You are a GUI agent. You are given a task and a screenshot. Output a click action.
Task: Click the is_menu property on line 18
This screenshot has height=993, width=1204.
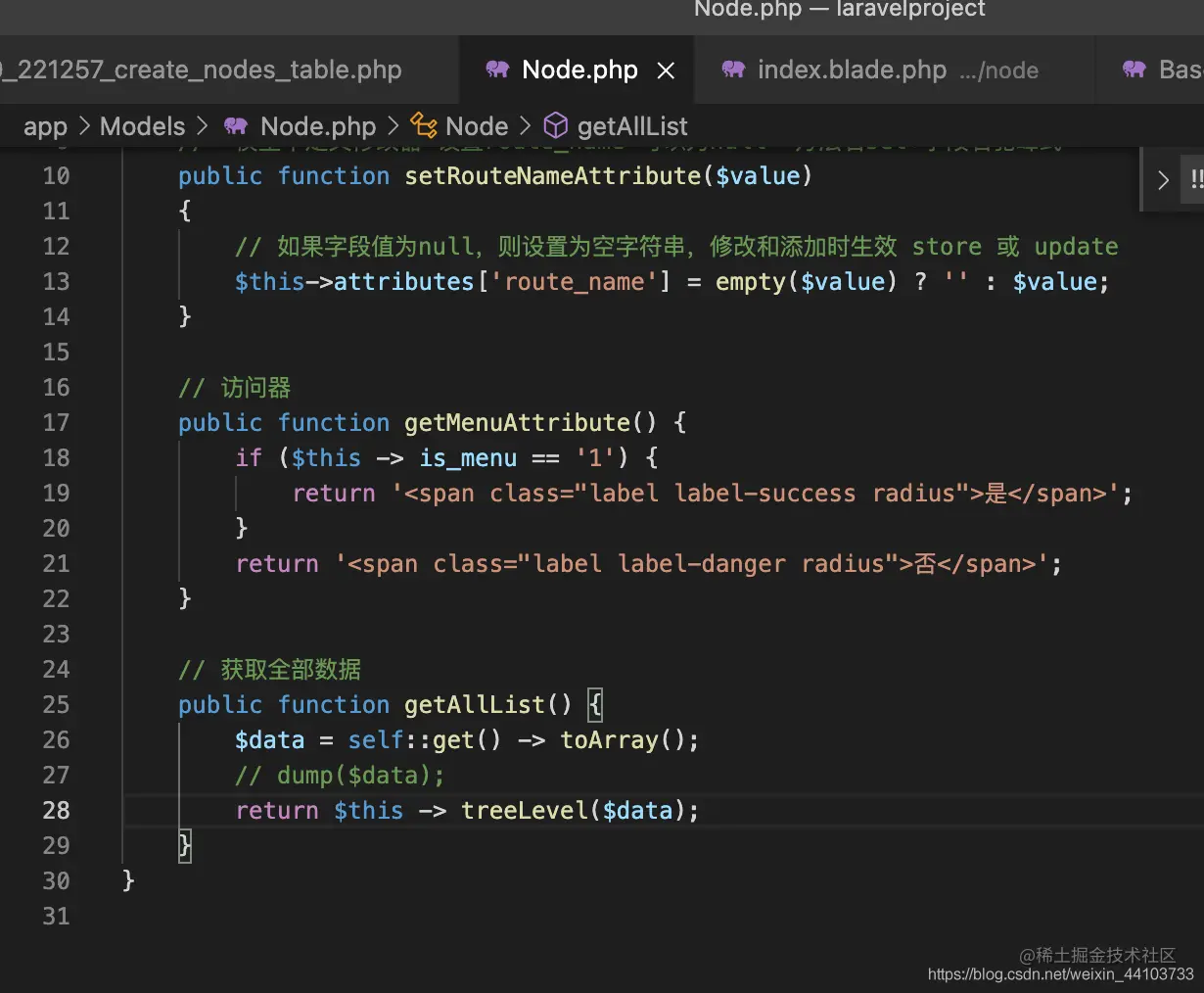(468, 458)
